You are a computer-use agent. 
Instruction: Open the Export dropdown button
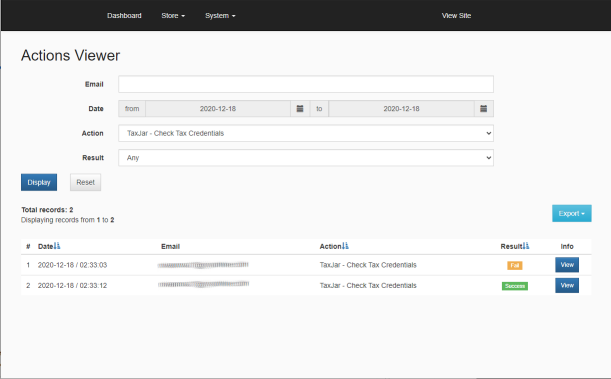[572, 213]
